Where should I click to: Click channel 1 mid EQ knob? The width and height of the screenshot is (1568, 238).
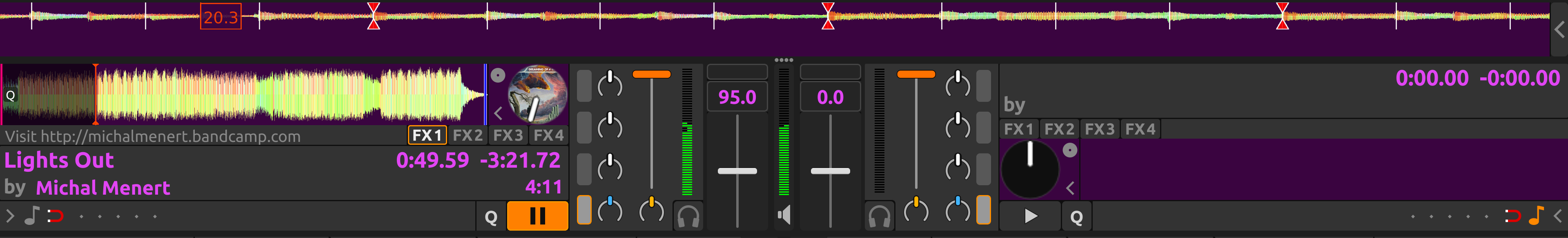point(610,126)
